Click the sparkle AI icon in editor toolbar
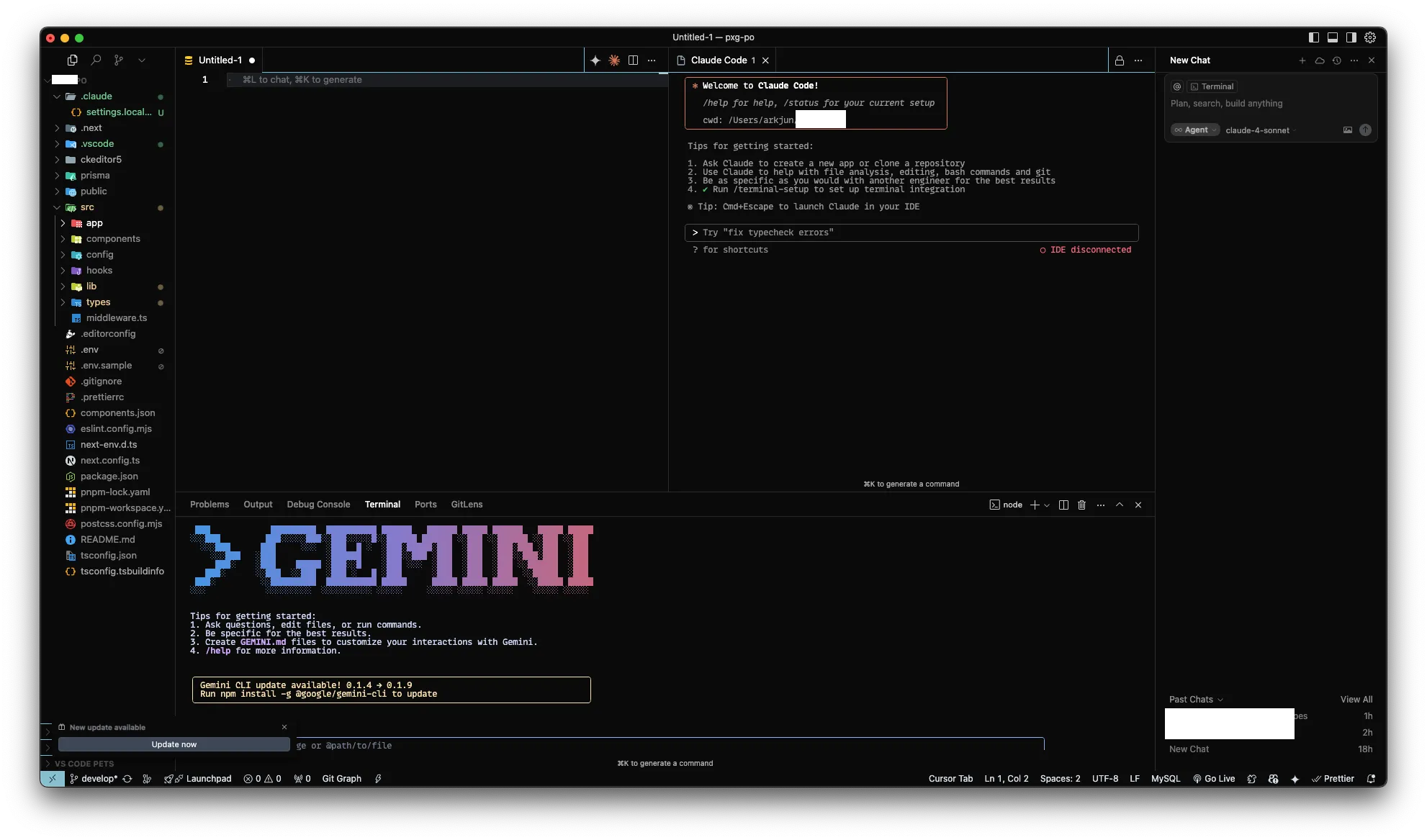 pyautogui.click(x=595, y=60)
